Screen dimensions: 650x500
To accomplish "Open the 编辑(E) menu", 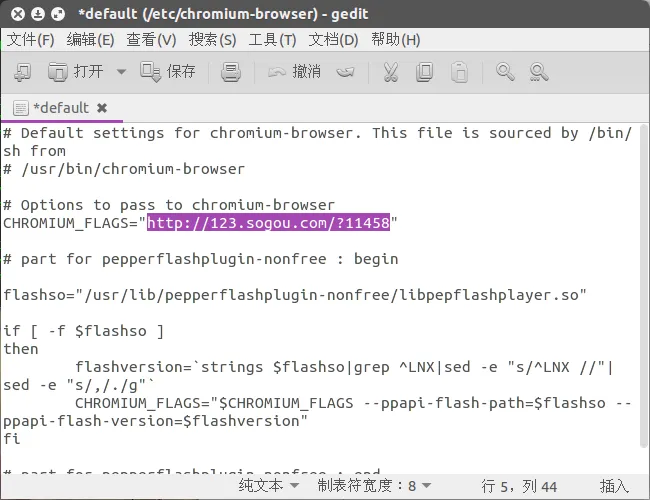I will [90, 40].
